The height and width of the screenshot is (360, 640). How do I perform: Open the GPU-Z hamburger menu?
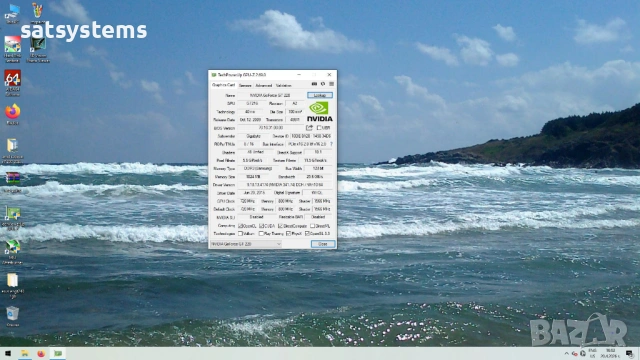coord(331,84)
